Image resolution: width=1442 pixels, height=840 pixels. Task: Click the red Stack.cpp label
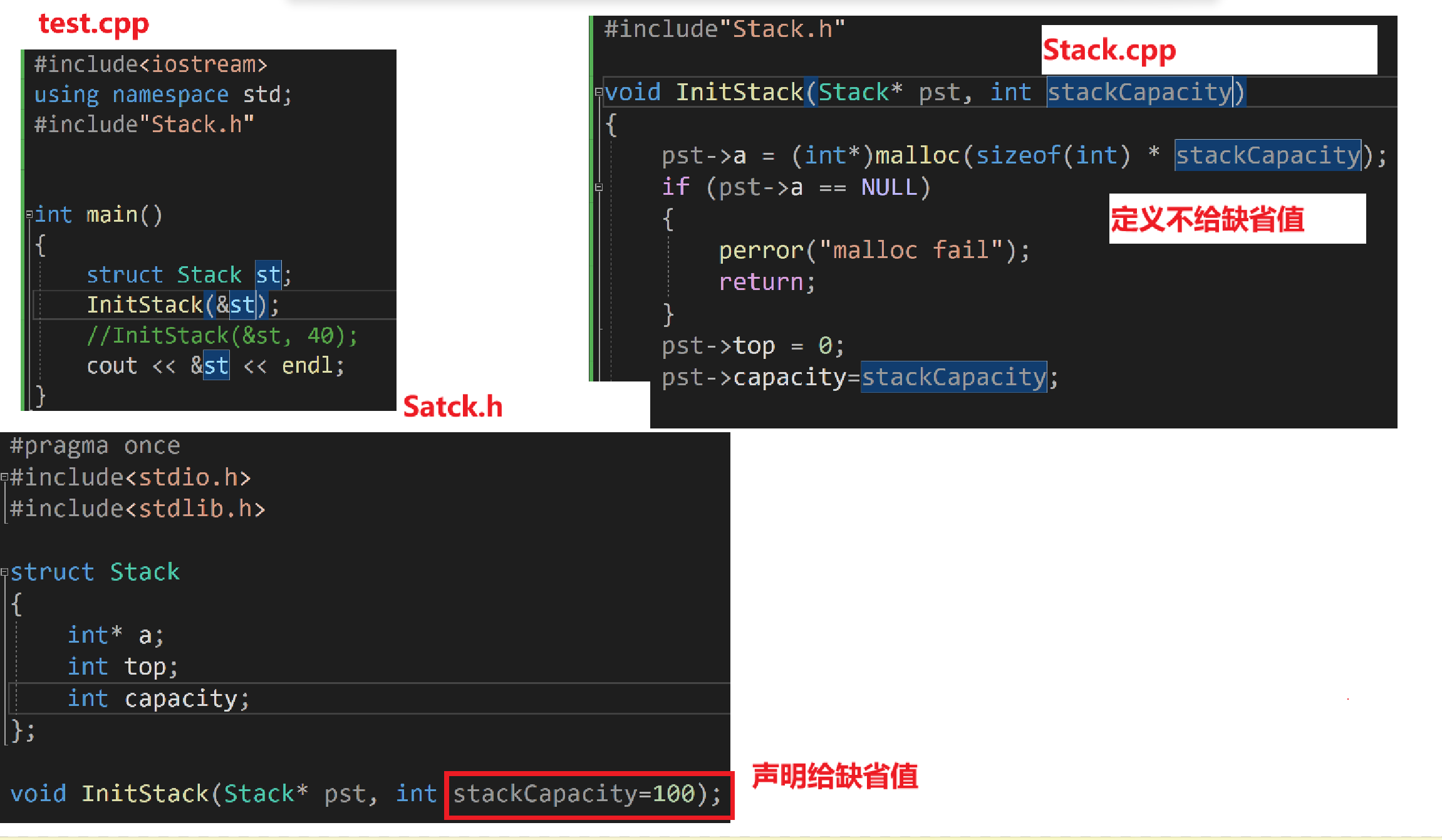click(1109, 50)
